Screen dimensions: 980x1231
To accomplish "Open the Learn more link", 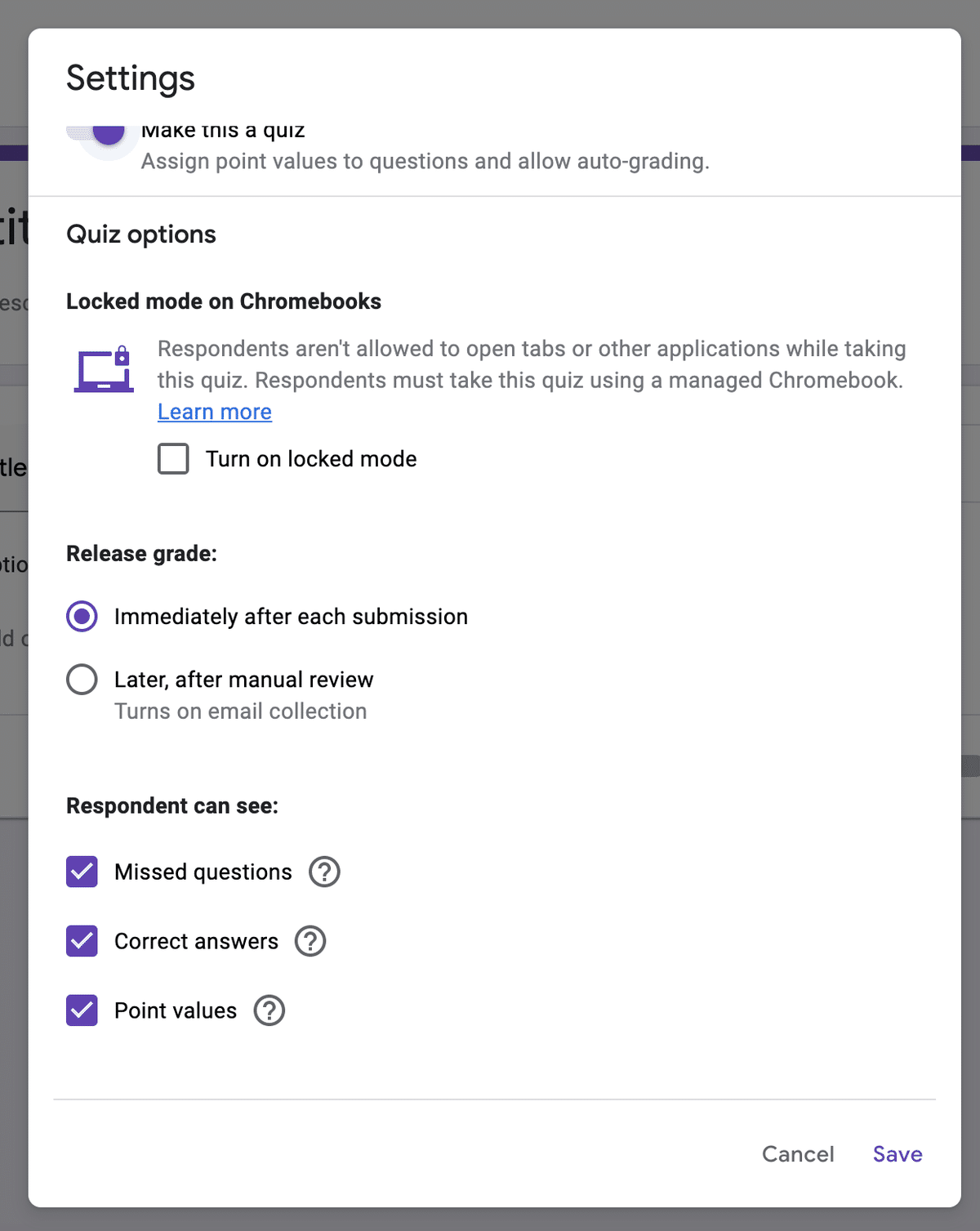I will [215, 413].
